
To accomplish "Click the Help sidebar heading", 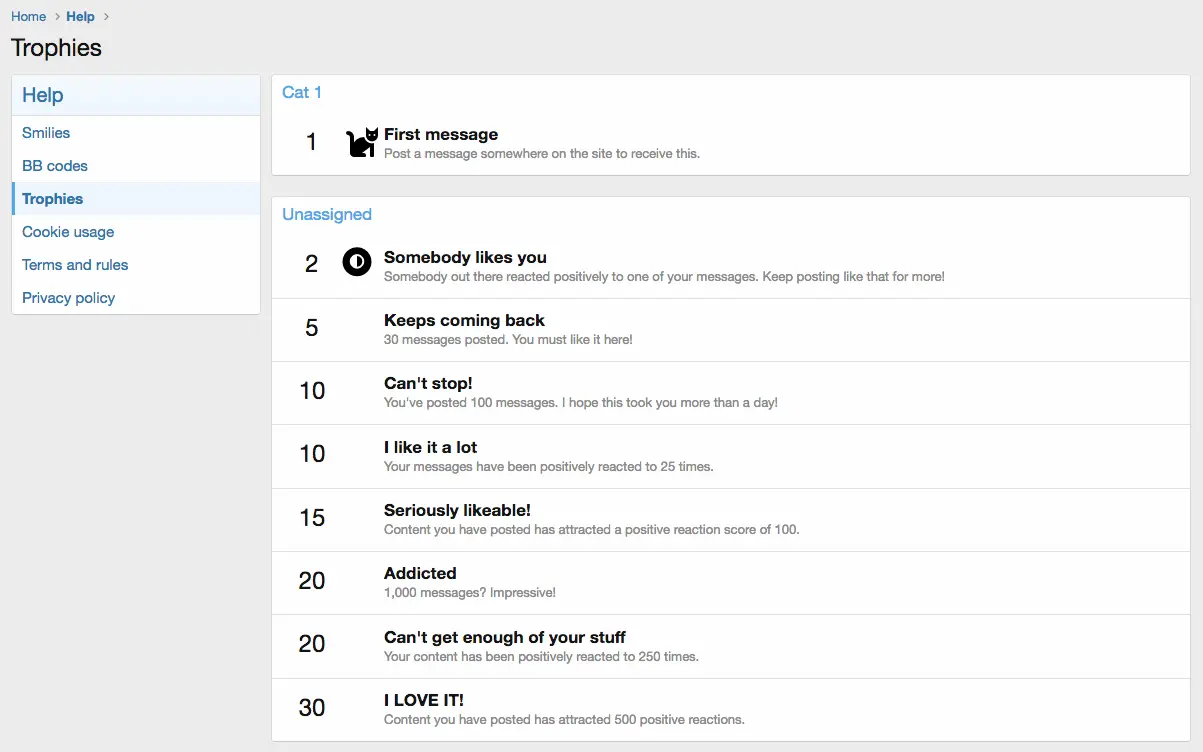I will click(43, 95).
